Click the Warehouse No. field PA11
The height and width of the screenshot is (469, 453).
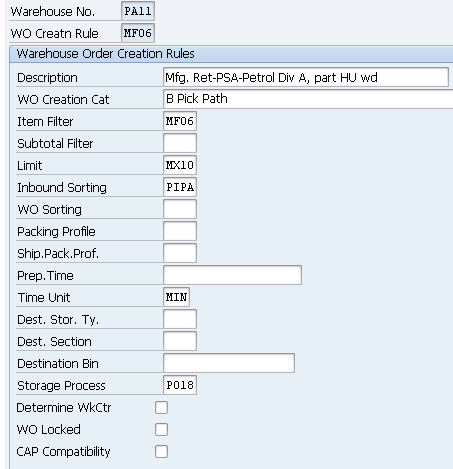[x=138, y=11]
